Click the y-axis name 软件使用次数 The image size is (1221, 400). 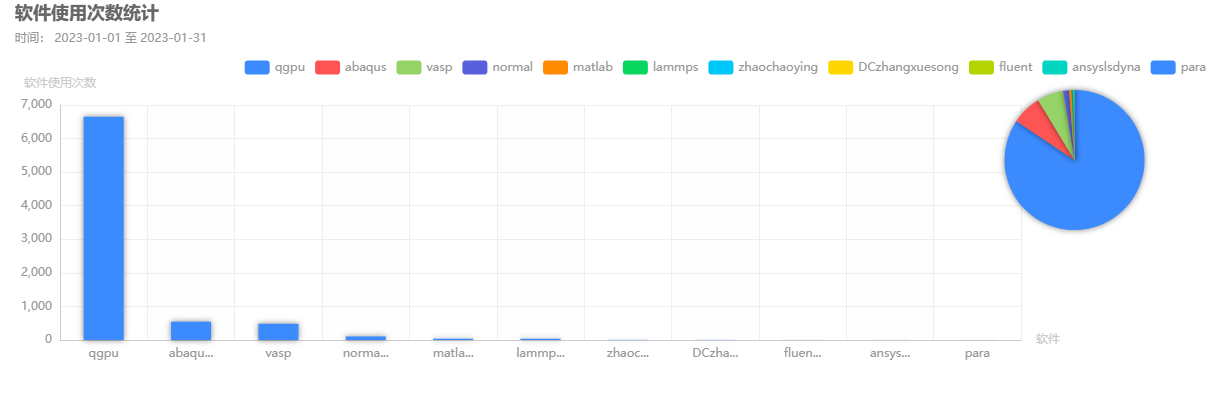(60, 82)
